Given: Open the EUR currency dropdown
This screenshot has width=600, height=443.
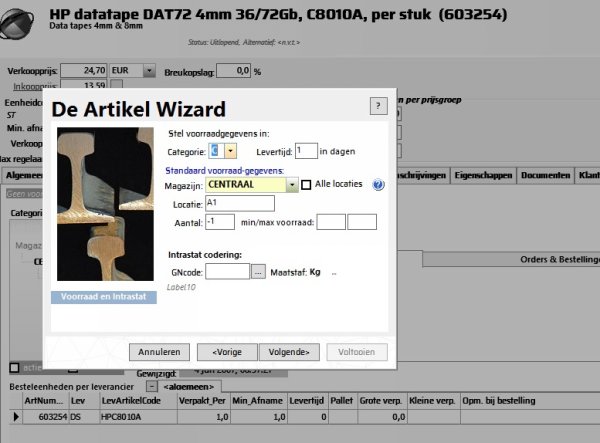Looking at the screenshot, I should coord(149,70).
